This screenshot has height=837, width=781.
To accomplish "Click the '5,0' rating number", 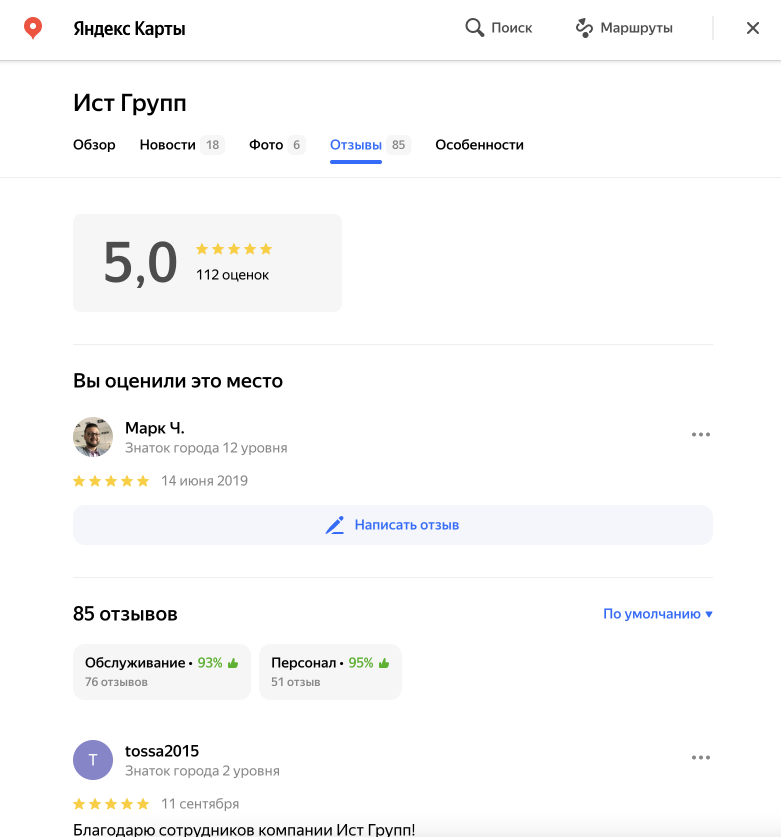I will pos(140,263).
